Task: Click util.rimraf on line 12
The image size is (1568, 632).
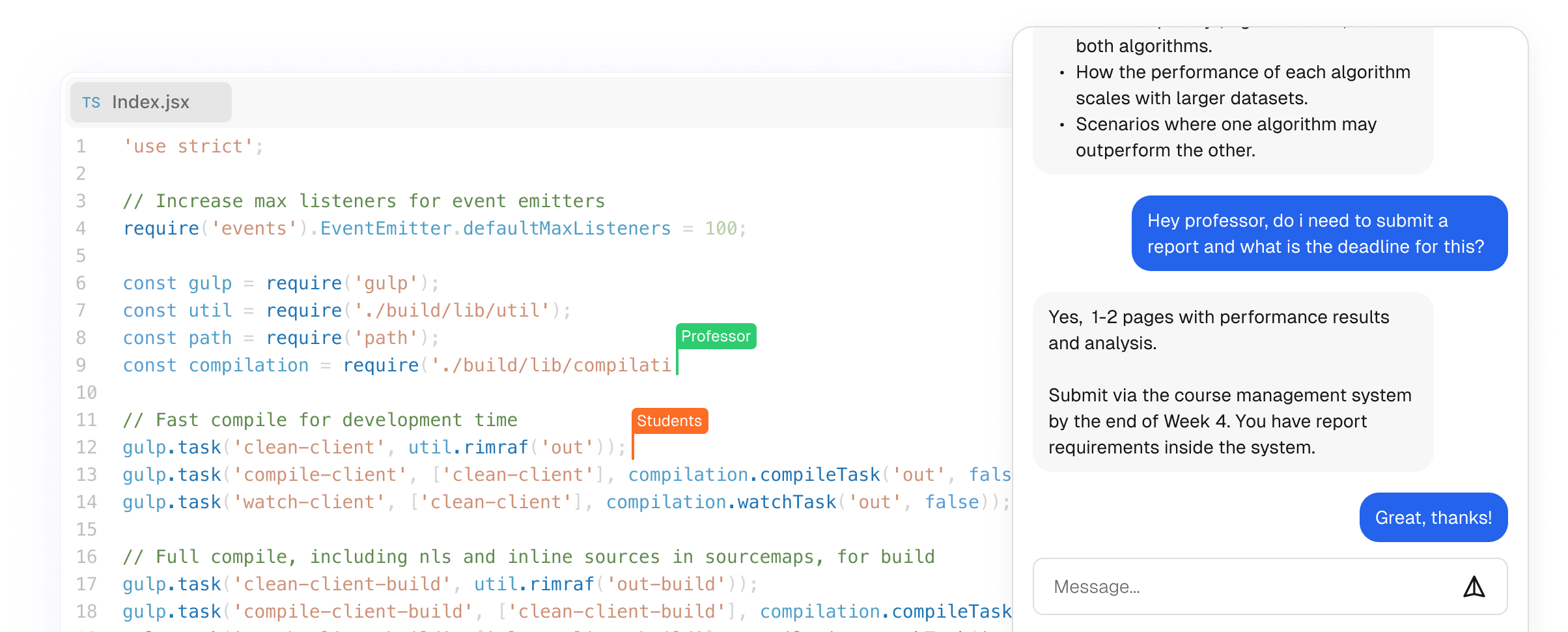Action: 468,448
